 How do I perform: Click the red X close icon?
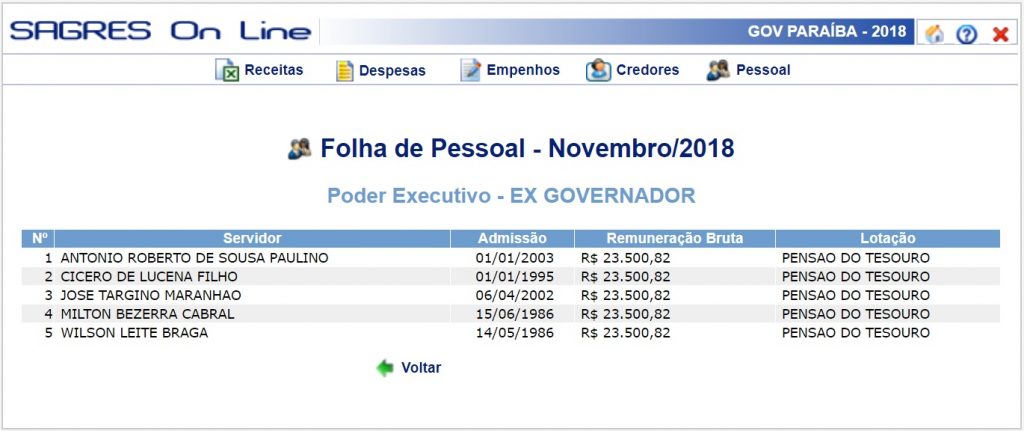click(1000, 35)
